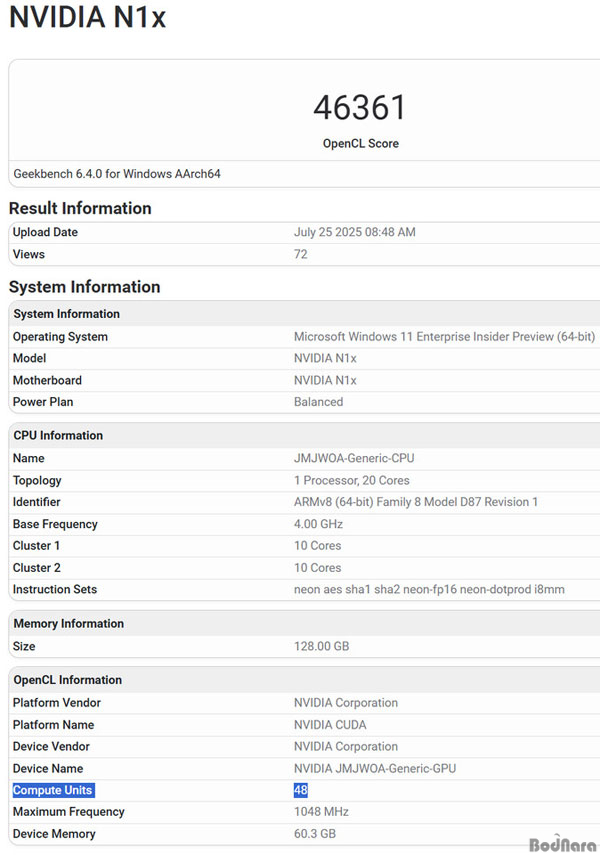The height and width of the screenshot is (855, 600).
Task: Select the July 25 2025 08:48 AM value
Action: (x=355, y=232)
